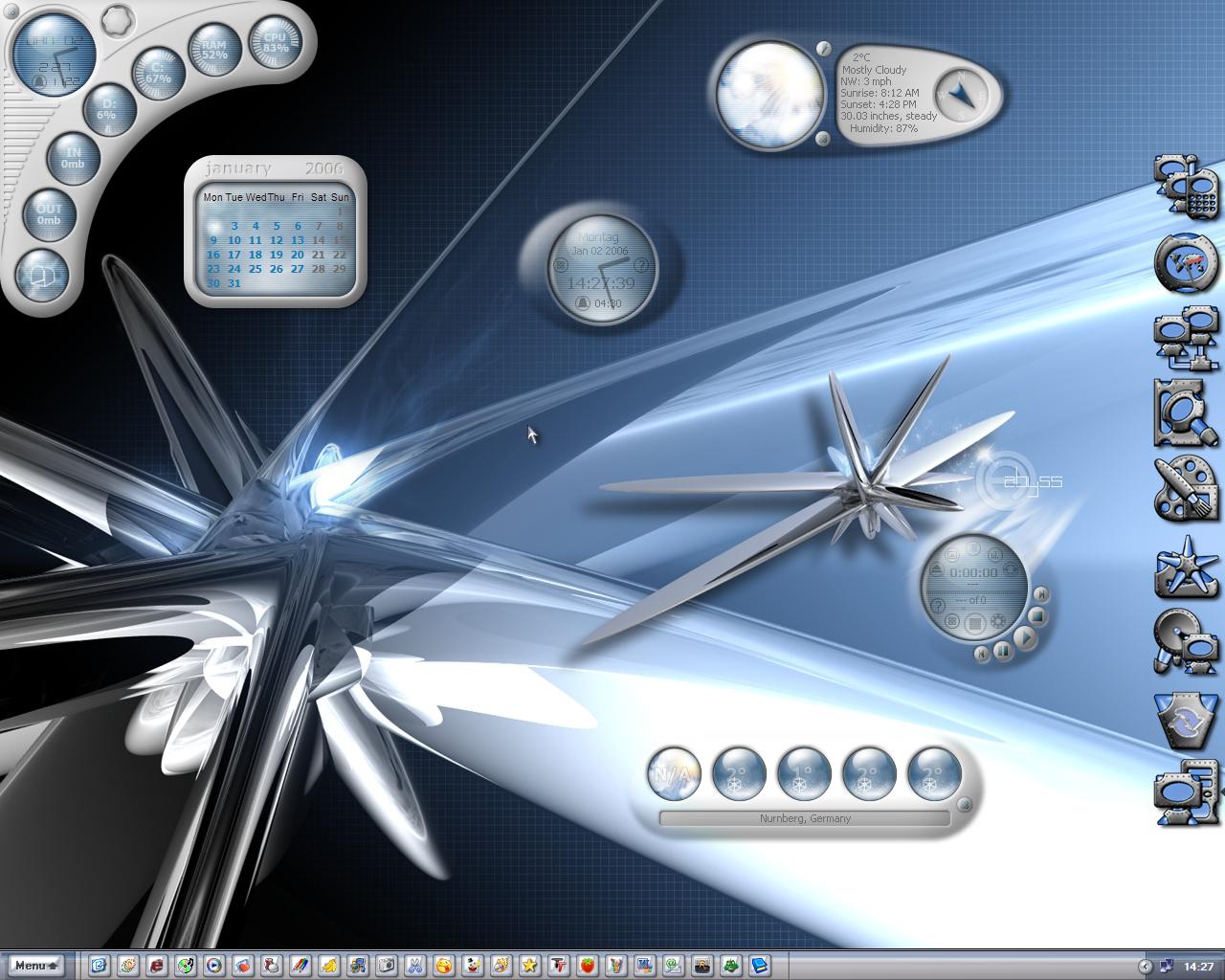Open the Menu button on the taskbar
This screenshot has width=1225, height=980.
(x=36, y=966)
